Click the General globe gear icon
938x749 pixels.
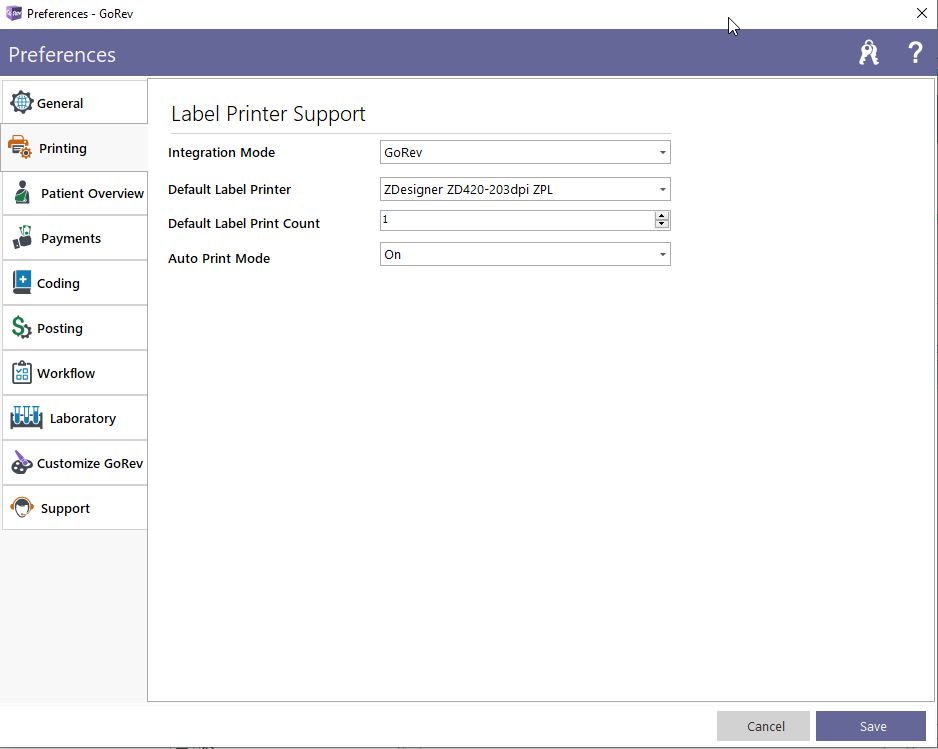click(x=22, y=102)
